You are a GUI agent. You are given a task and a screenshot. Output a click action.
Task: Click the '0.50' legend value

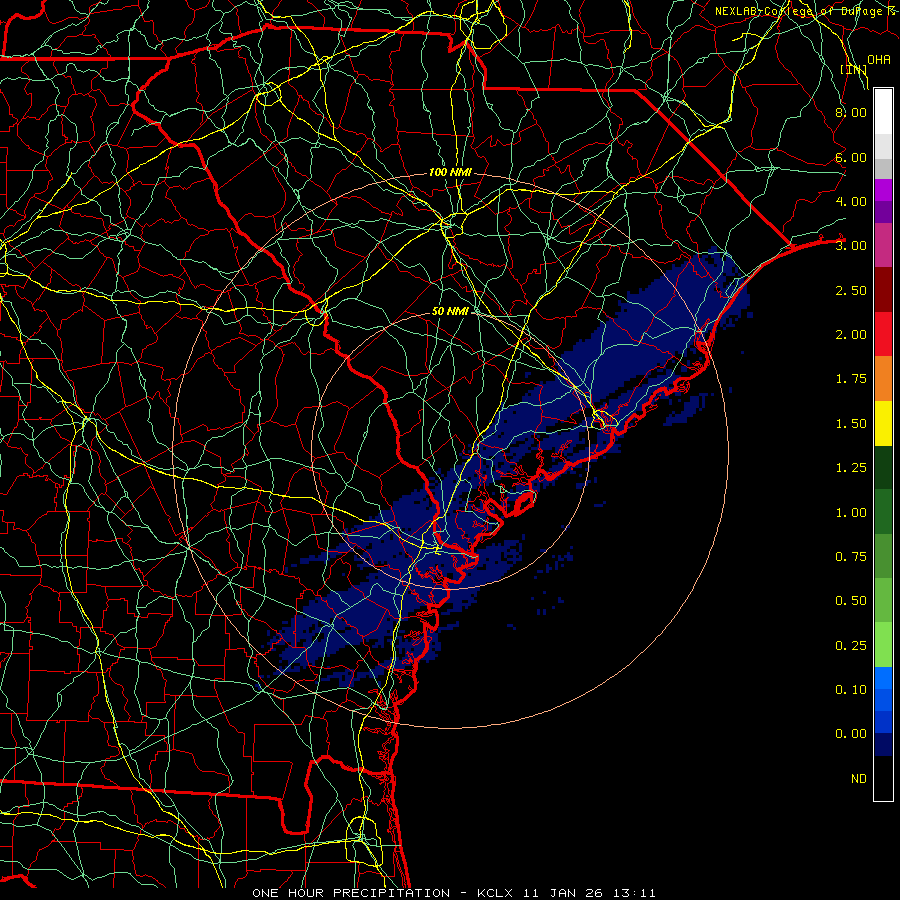tap(851, 601)
